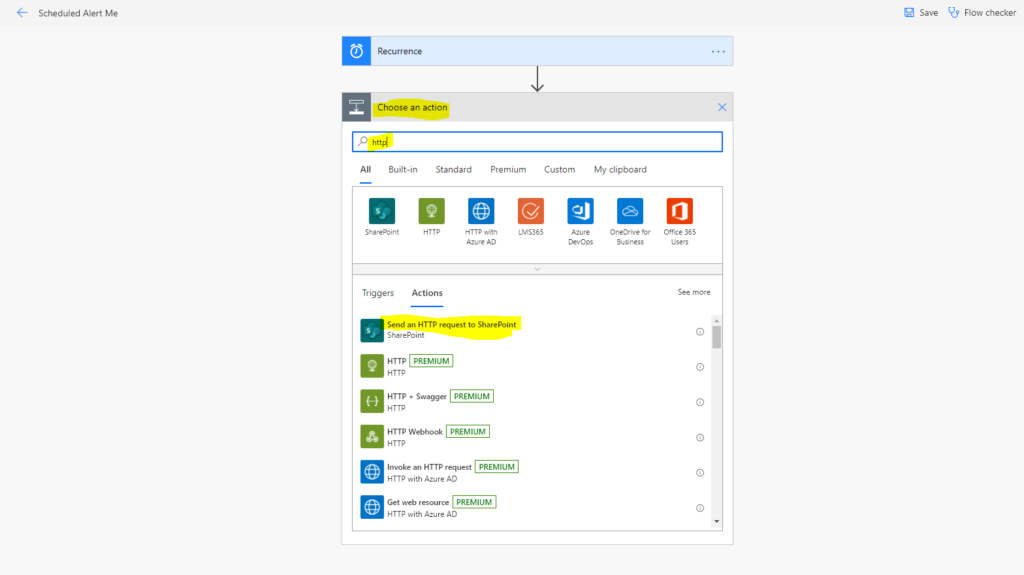
Task: Select the Invoke an HTTP request action
Action: 532,472
